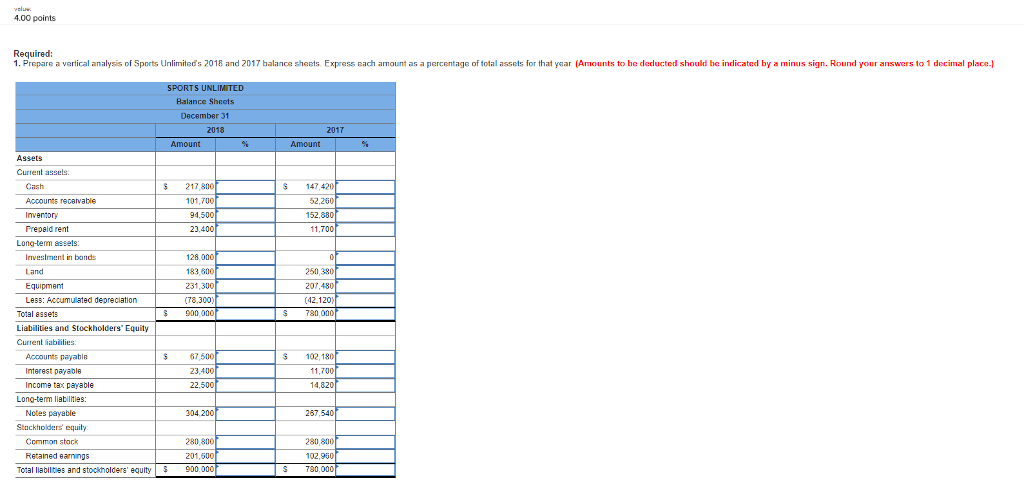Click the 2017 Notes payable percentage field
The width and height of the screenshot is (1024, 503).
click(x=366, y=414)
